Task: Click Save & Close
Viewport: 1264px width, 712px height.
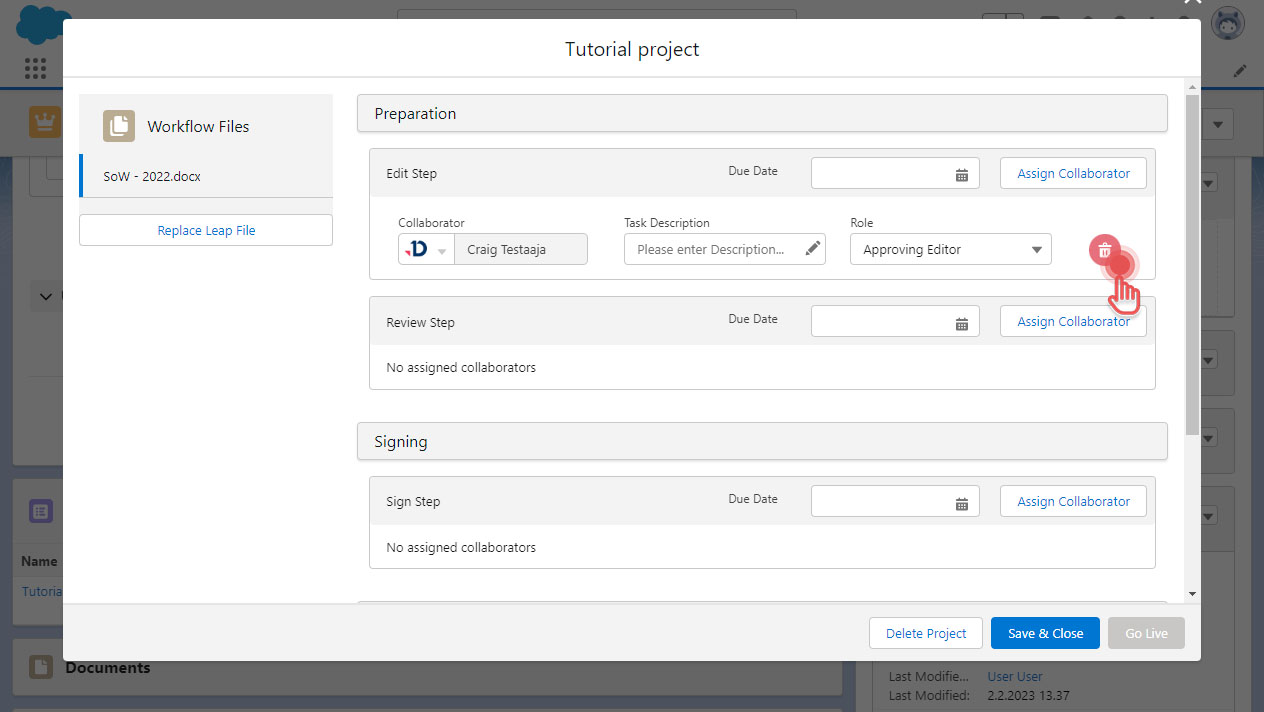Action: click(1045, 632)
